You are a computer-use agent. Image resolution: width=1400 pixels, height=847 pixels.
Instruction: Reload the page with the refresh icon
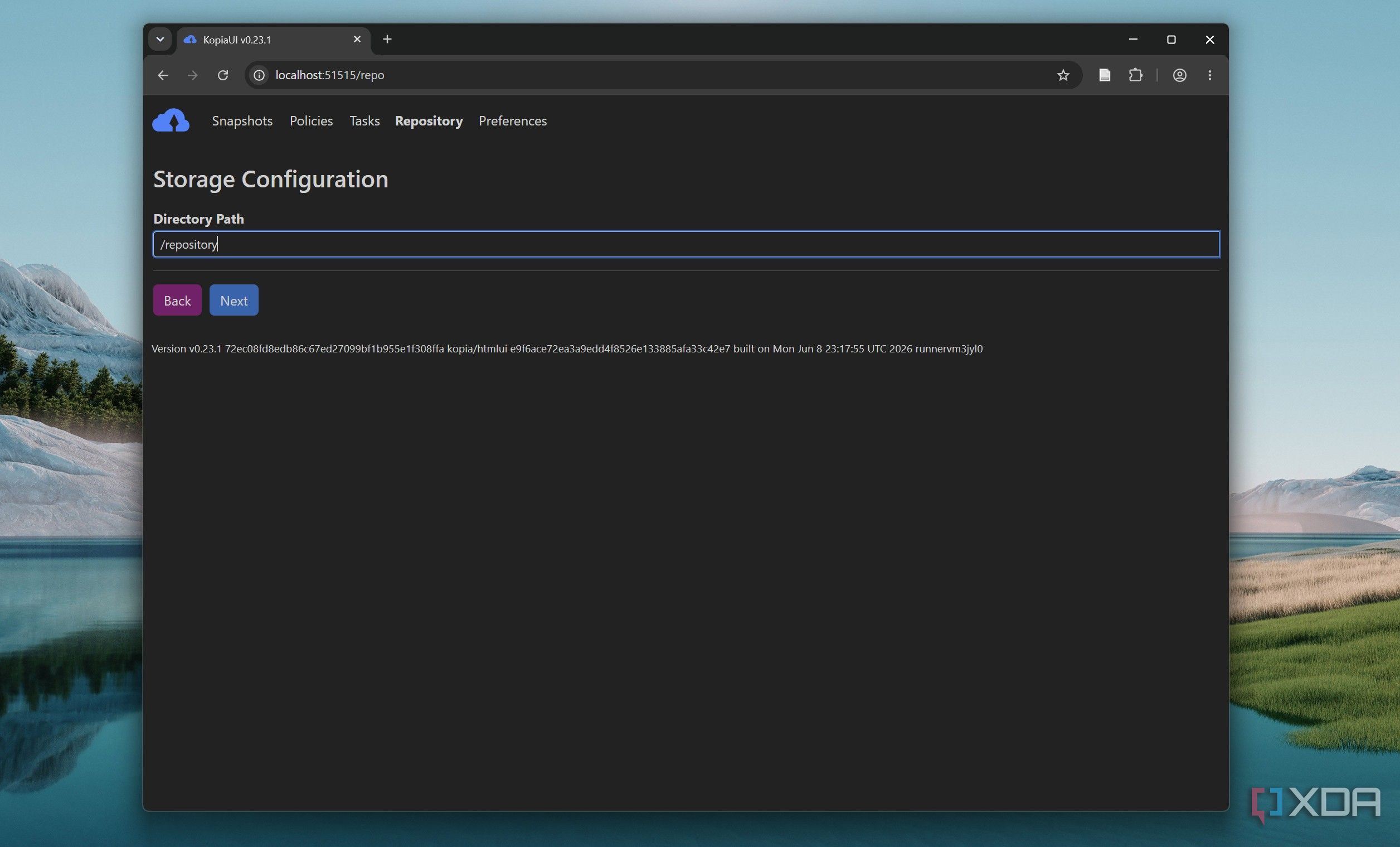(x=223, y=75)
